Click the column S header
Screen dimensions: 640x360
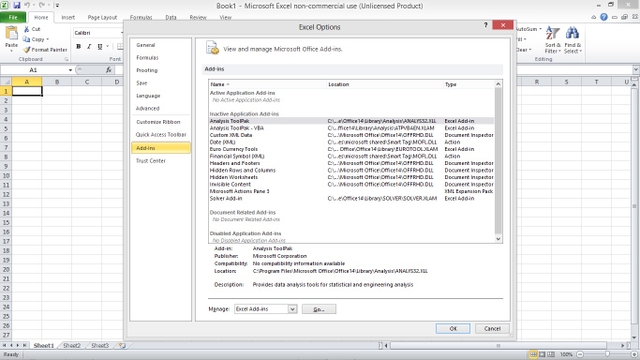click(x=566, y=82)
